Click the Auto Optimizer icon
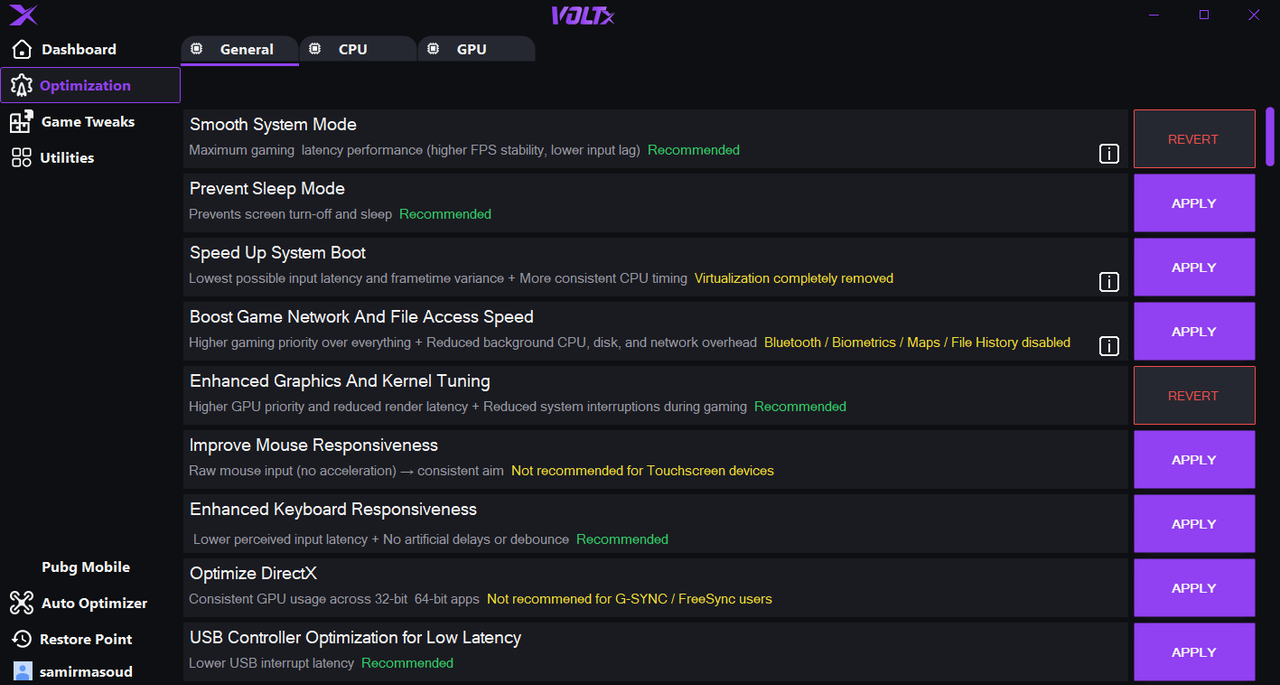 (21, 603)
